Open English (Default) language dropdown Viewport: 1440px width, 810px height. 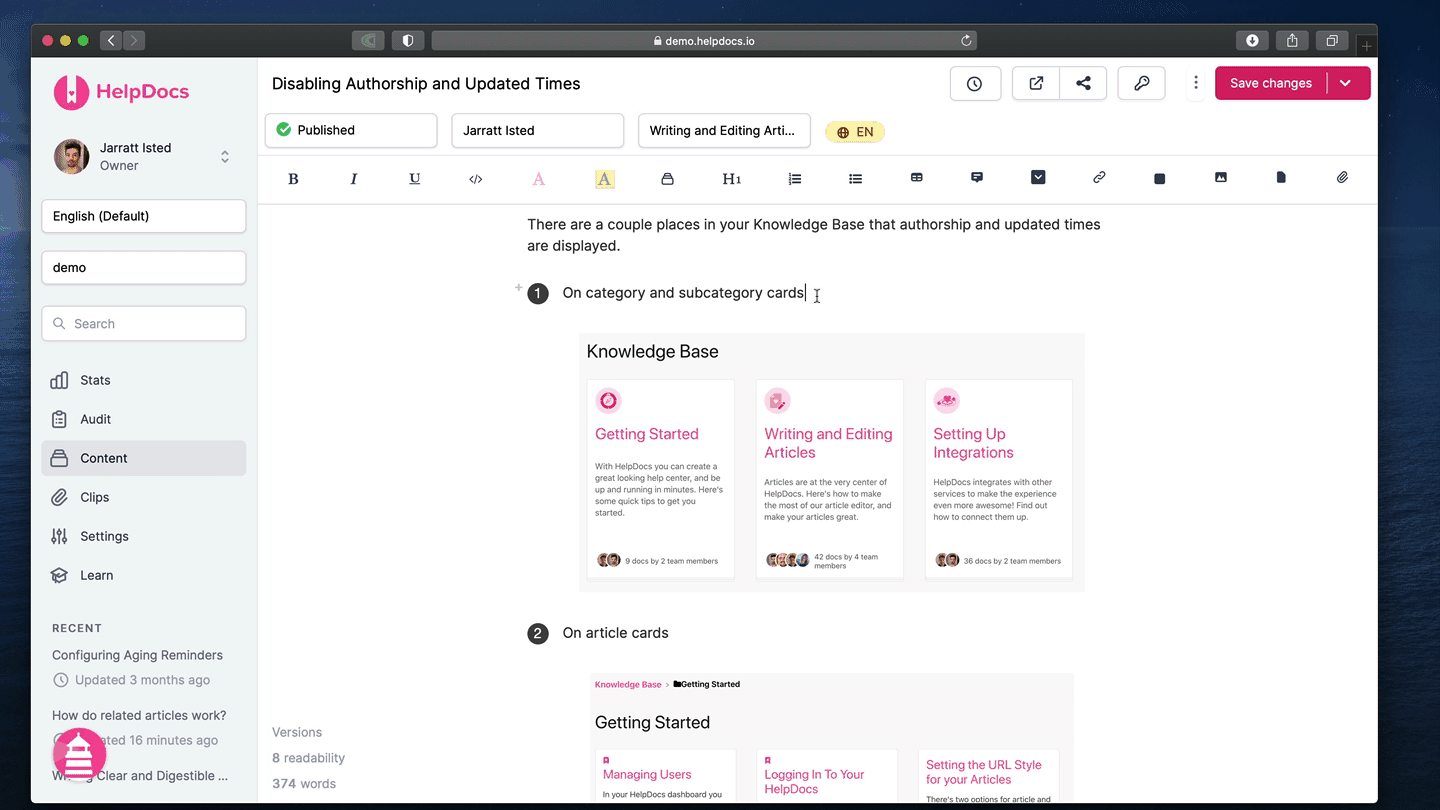click(x=144, y=216)
